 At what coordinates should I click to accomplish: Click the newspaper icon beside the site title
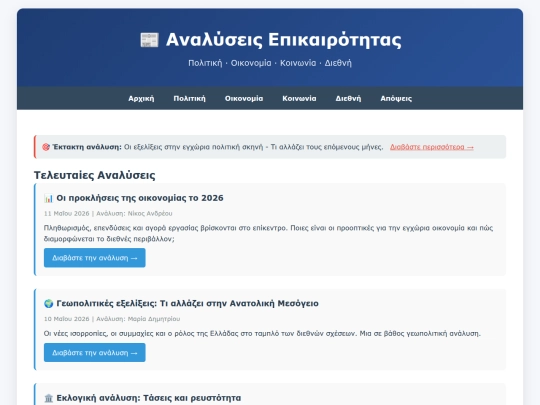149,40
